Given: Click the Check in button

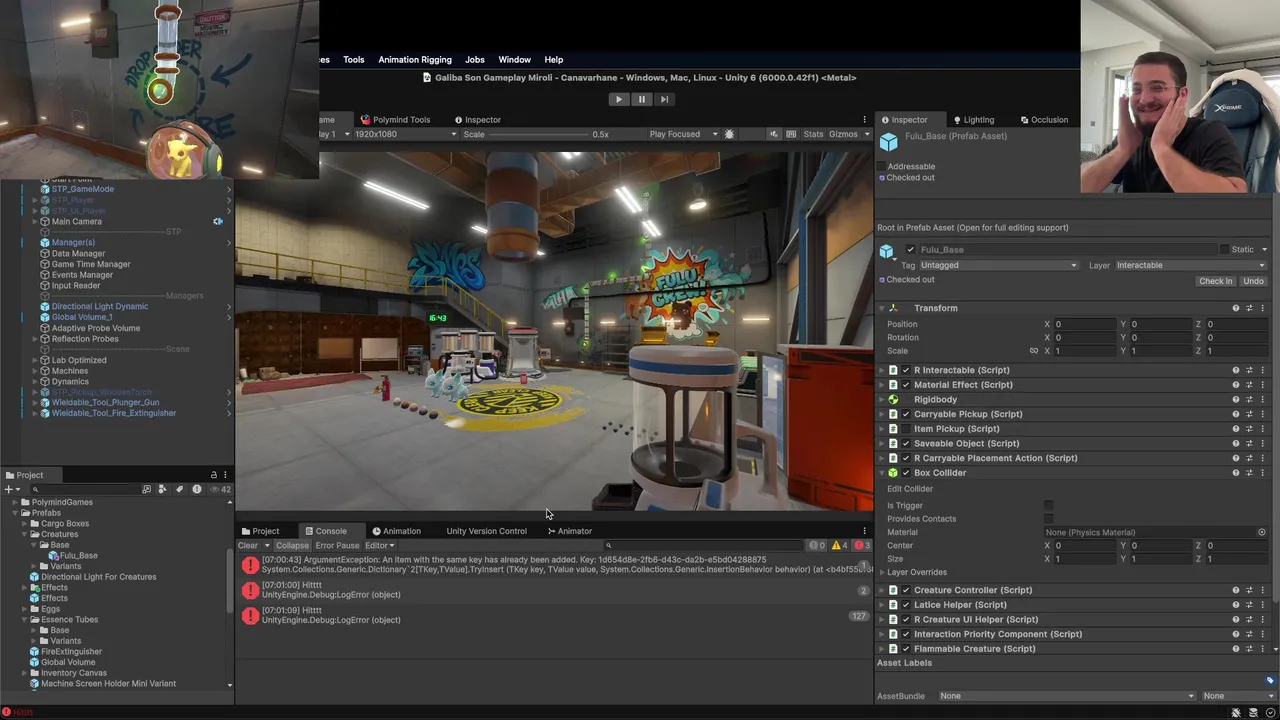Looking at the screenshot, I should point(1216,281).
